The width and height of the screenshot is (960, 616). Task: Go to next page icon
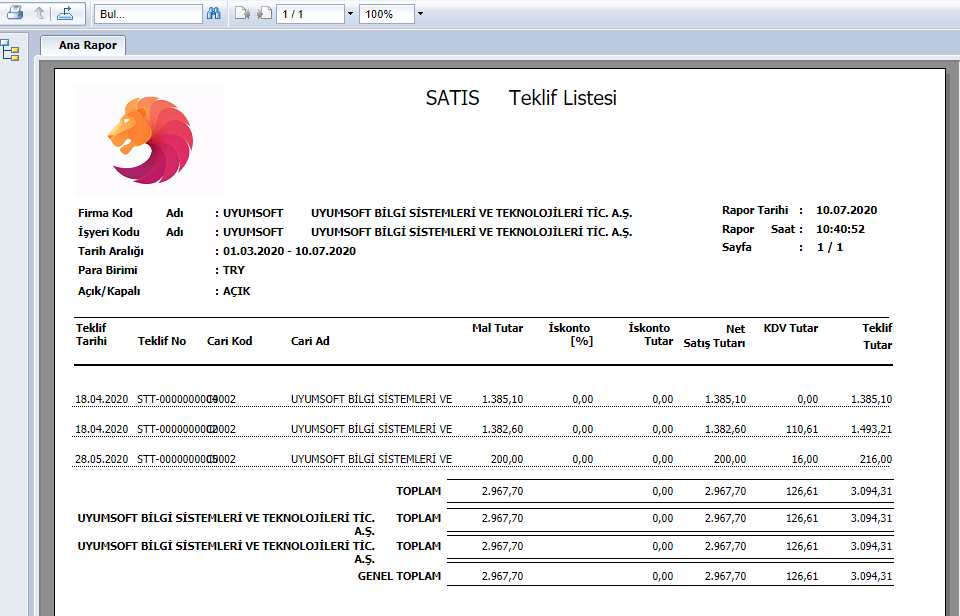point(265,14)
